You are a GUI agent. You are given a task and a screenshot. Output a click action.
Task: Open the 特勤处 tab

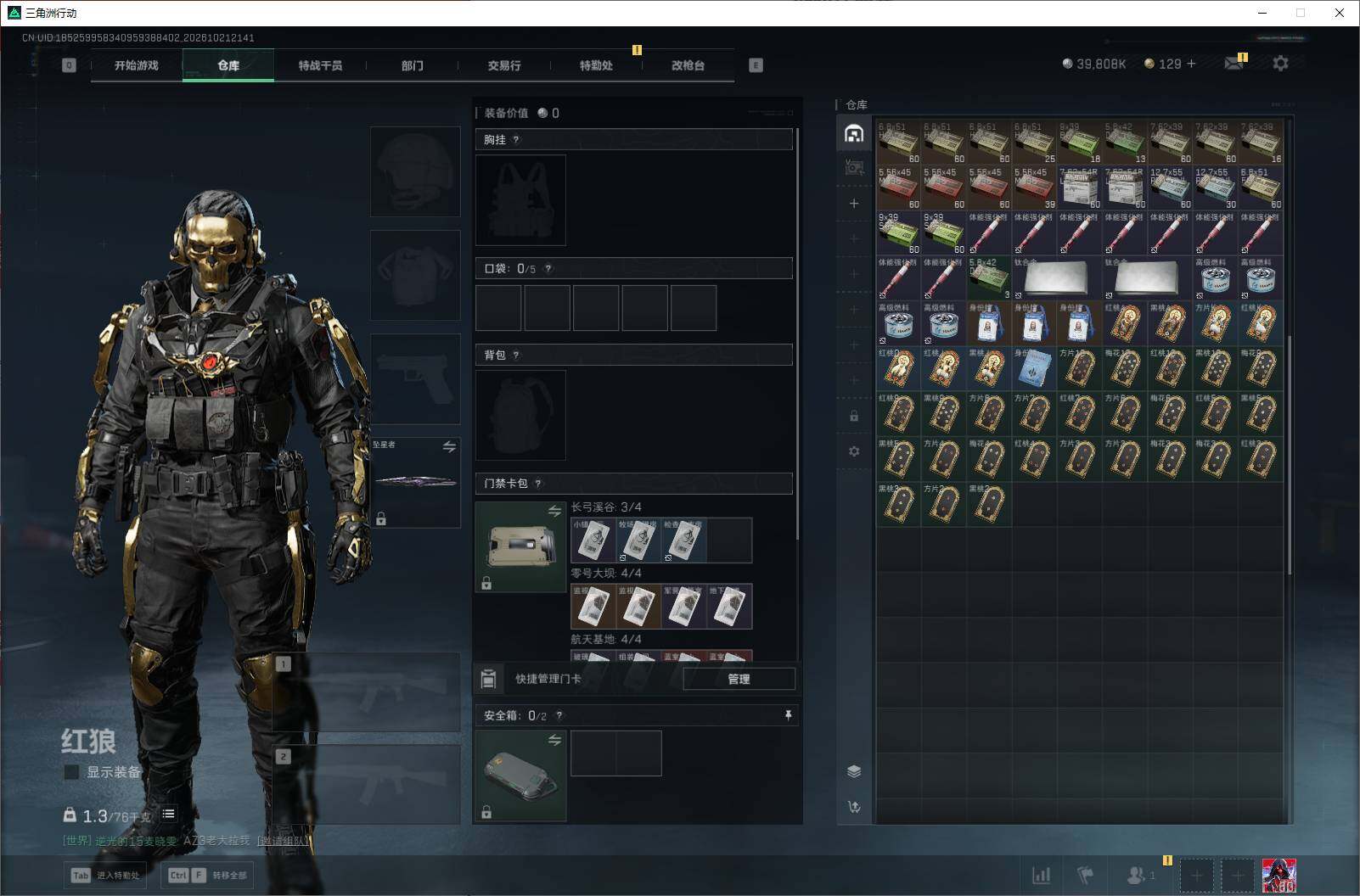[x=596, y=65]
